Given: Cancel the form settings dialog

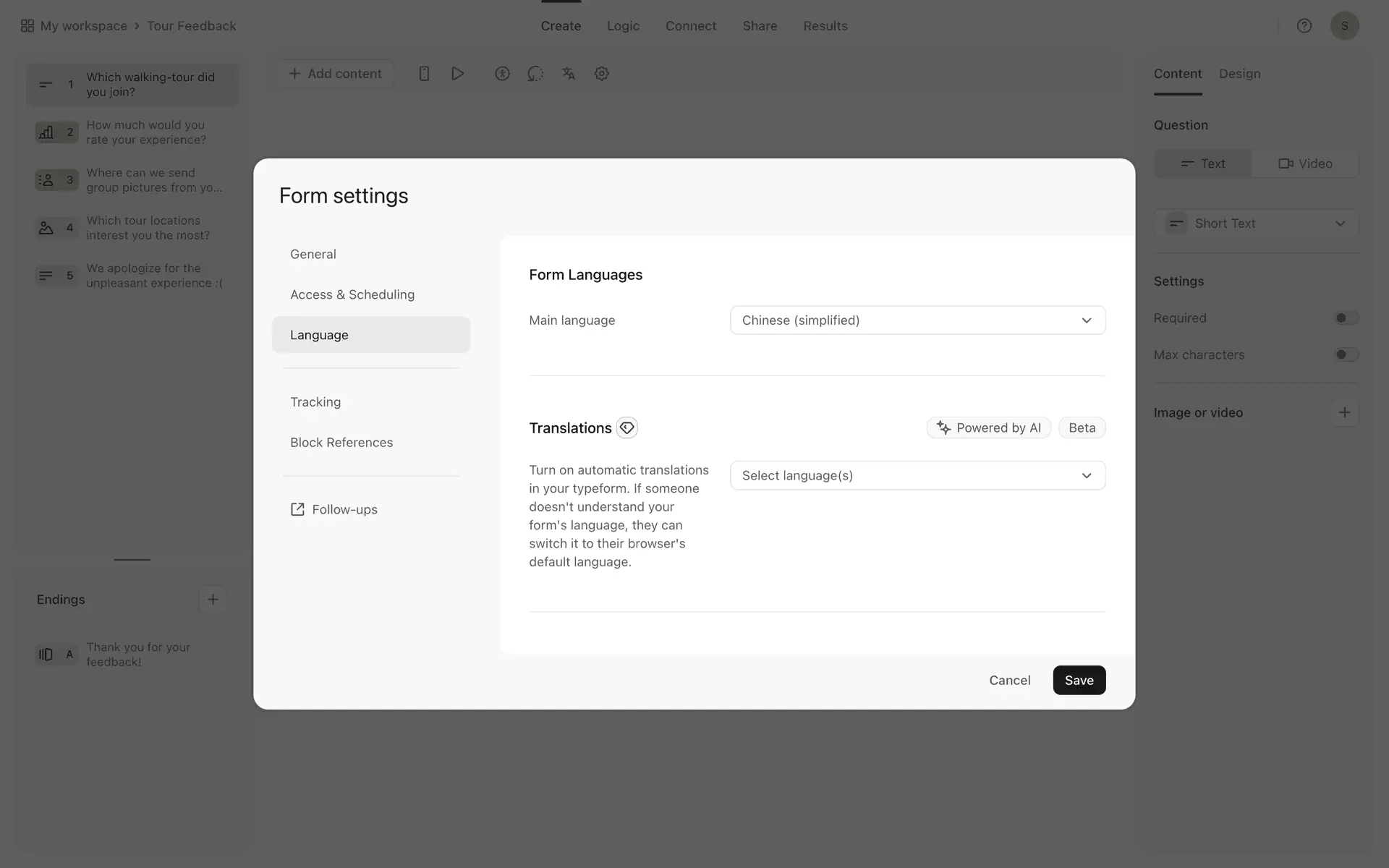Looking at the screenshot, I should (1009, 680).
